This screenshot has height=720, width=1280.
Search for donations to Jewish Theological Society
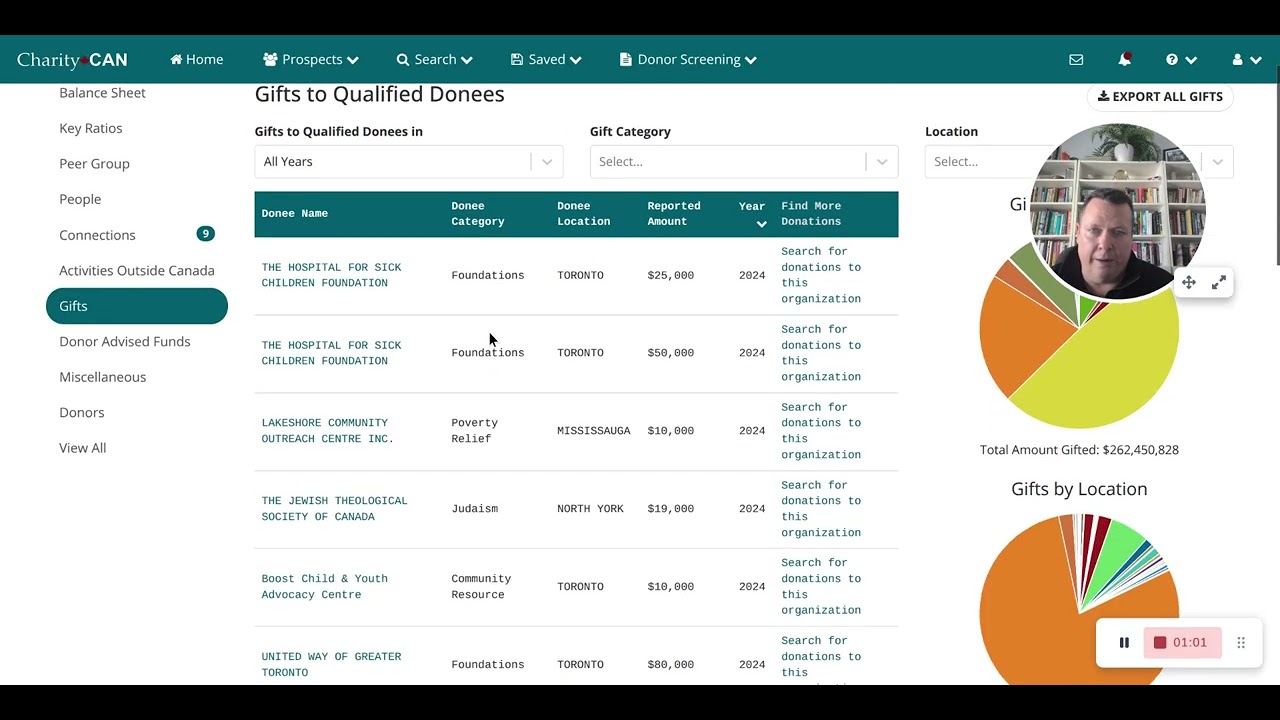821,509
